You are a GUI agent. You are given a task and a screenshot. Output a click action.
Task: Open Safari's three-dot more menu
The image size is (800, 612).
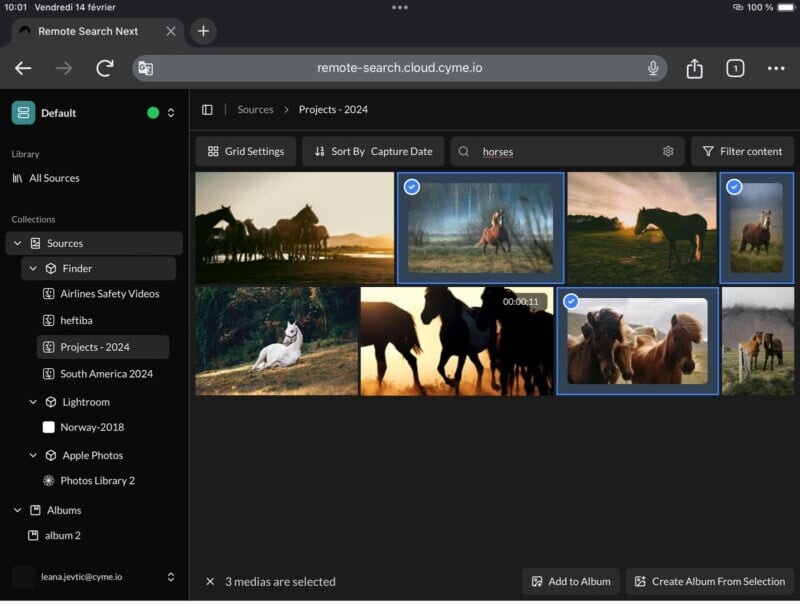776,68
